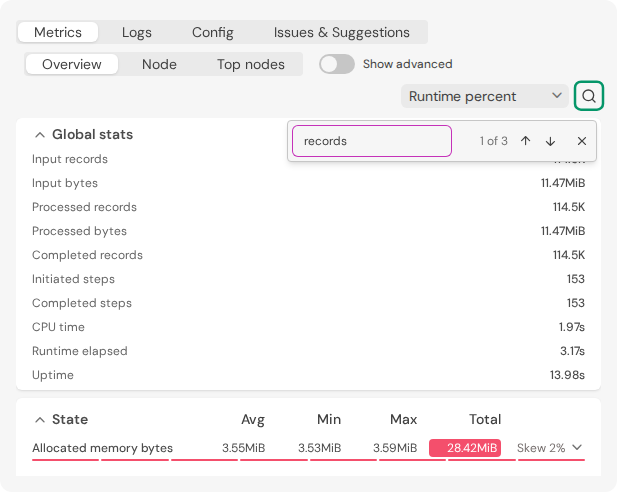This screenshot has width=617, height=492.
Task: Close the search popup with X
Action: coord(582,141)
